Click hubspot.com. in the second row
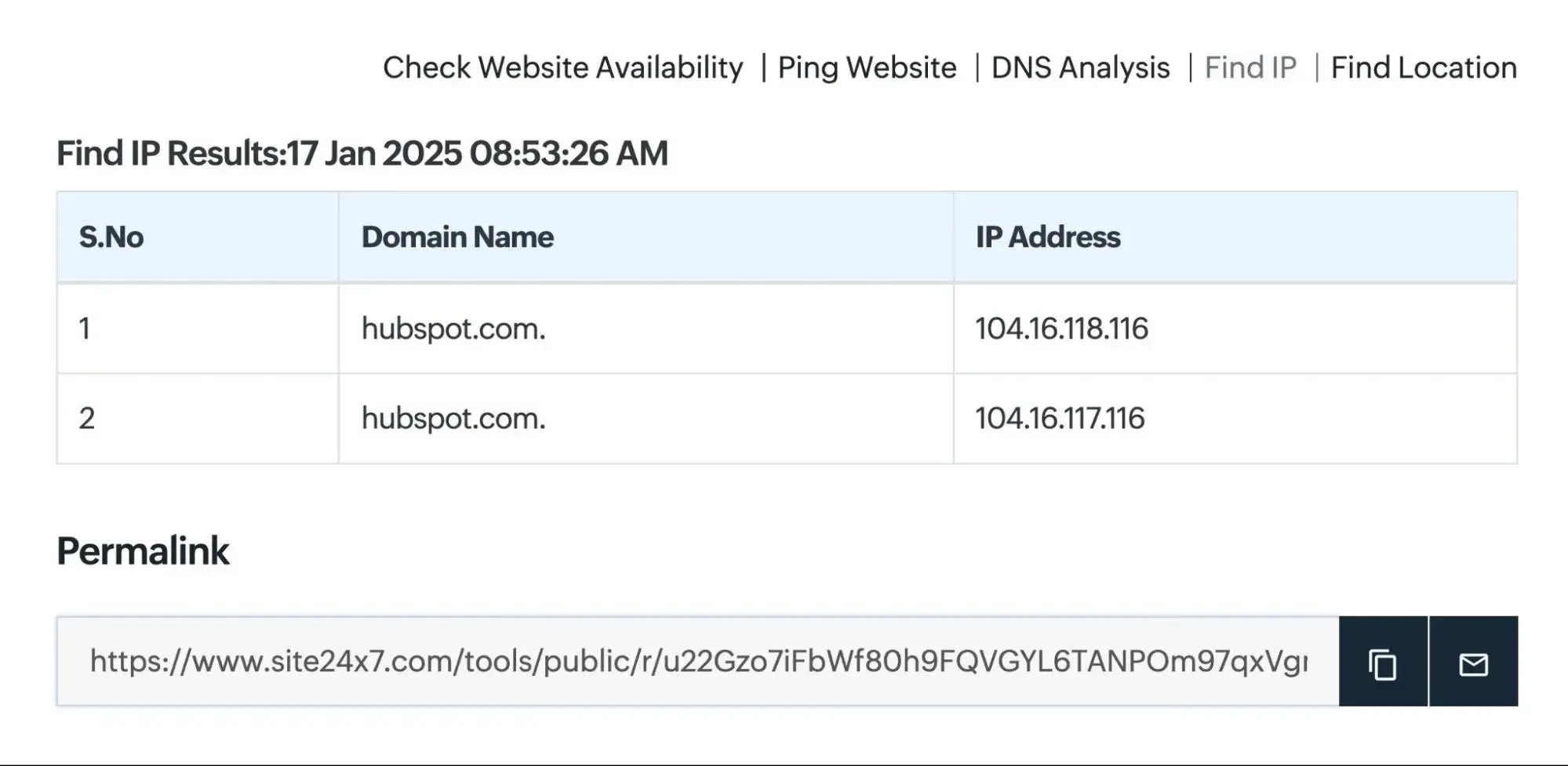The image size is (1568, 766). (453, 419)
